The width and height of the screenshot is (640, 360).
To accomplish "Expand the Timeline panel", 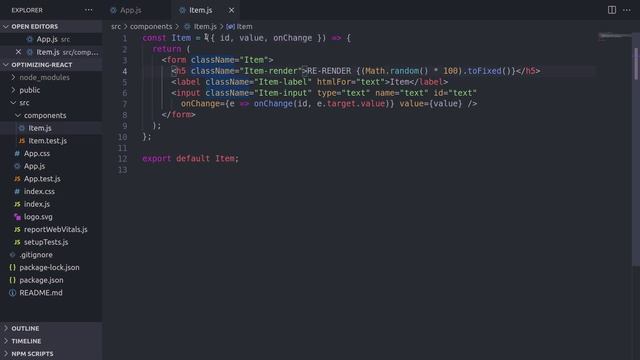I will (x=51, y=341).
